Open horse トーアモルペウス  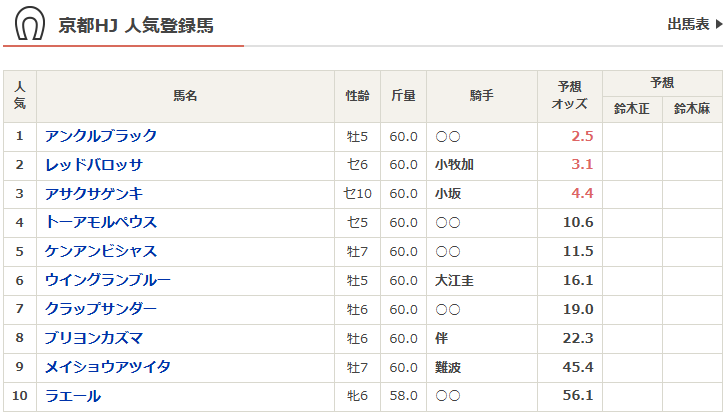(101, 222)
